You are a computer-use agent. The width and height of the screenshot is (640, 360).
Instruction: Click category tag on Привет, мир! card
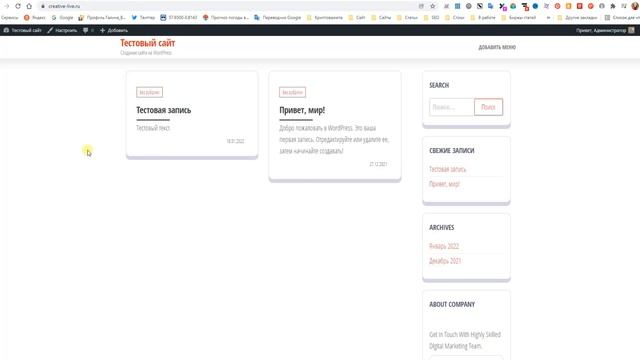292,92
